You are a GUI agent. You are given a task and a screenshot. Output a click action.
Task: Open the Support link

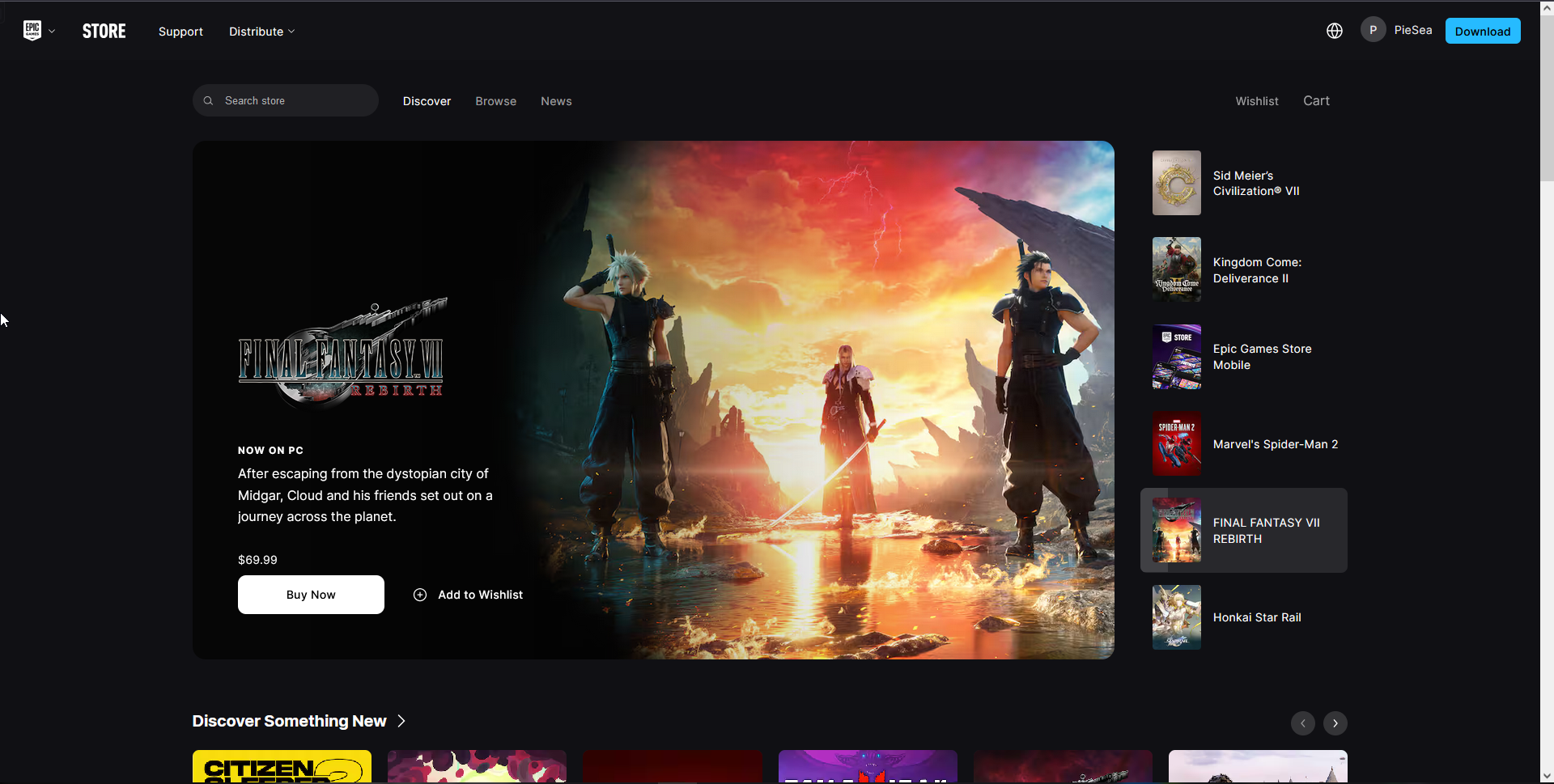[x=180, y=32]
